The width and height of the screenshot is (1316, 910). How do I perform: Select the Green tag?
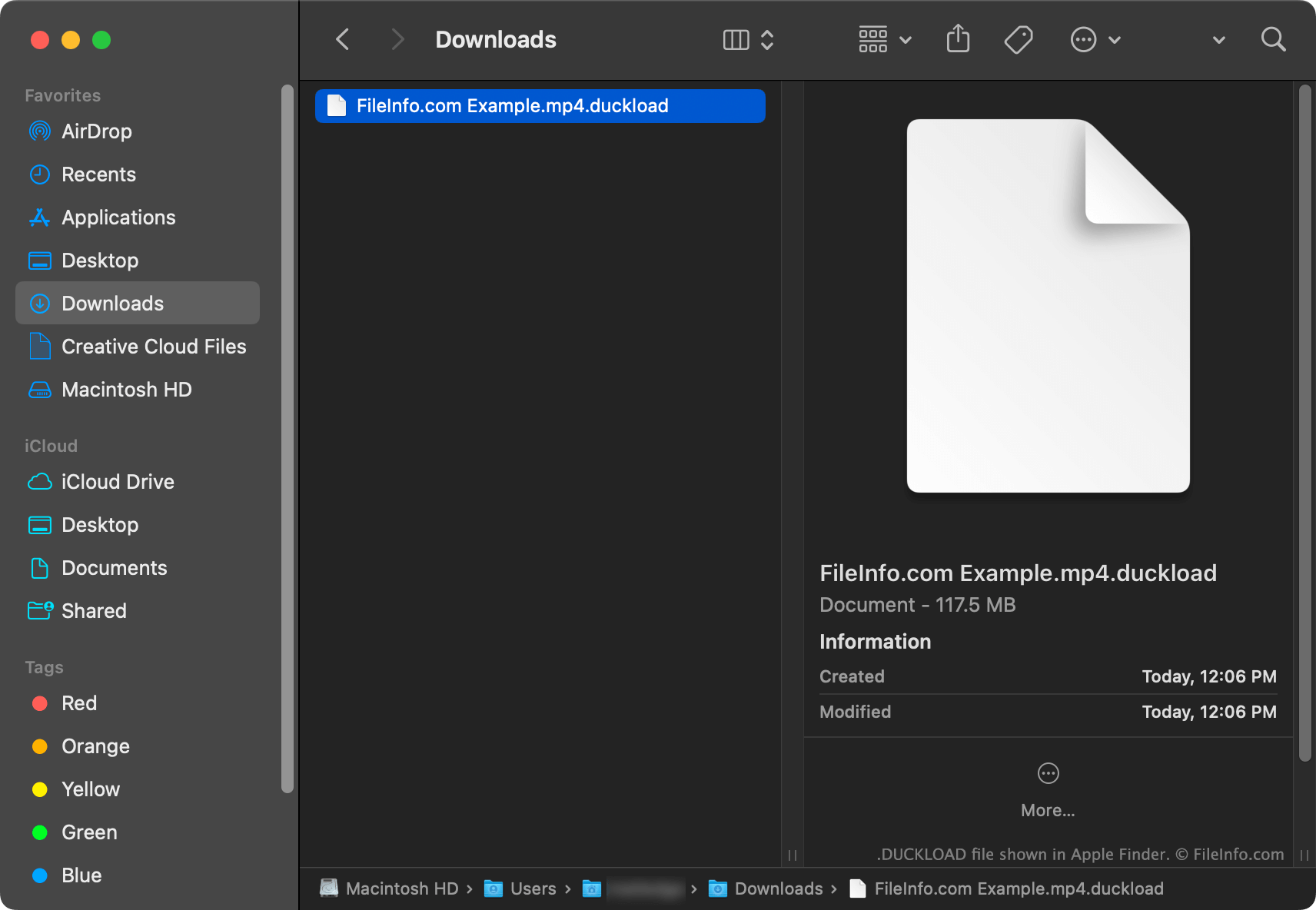click(88, 832)
